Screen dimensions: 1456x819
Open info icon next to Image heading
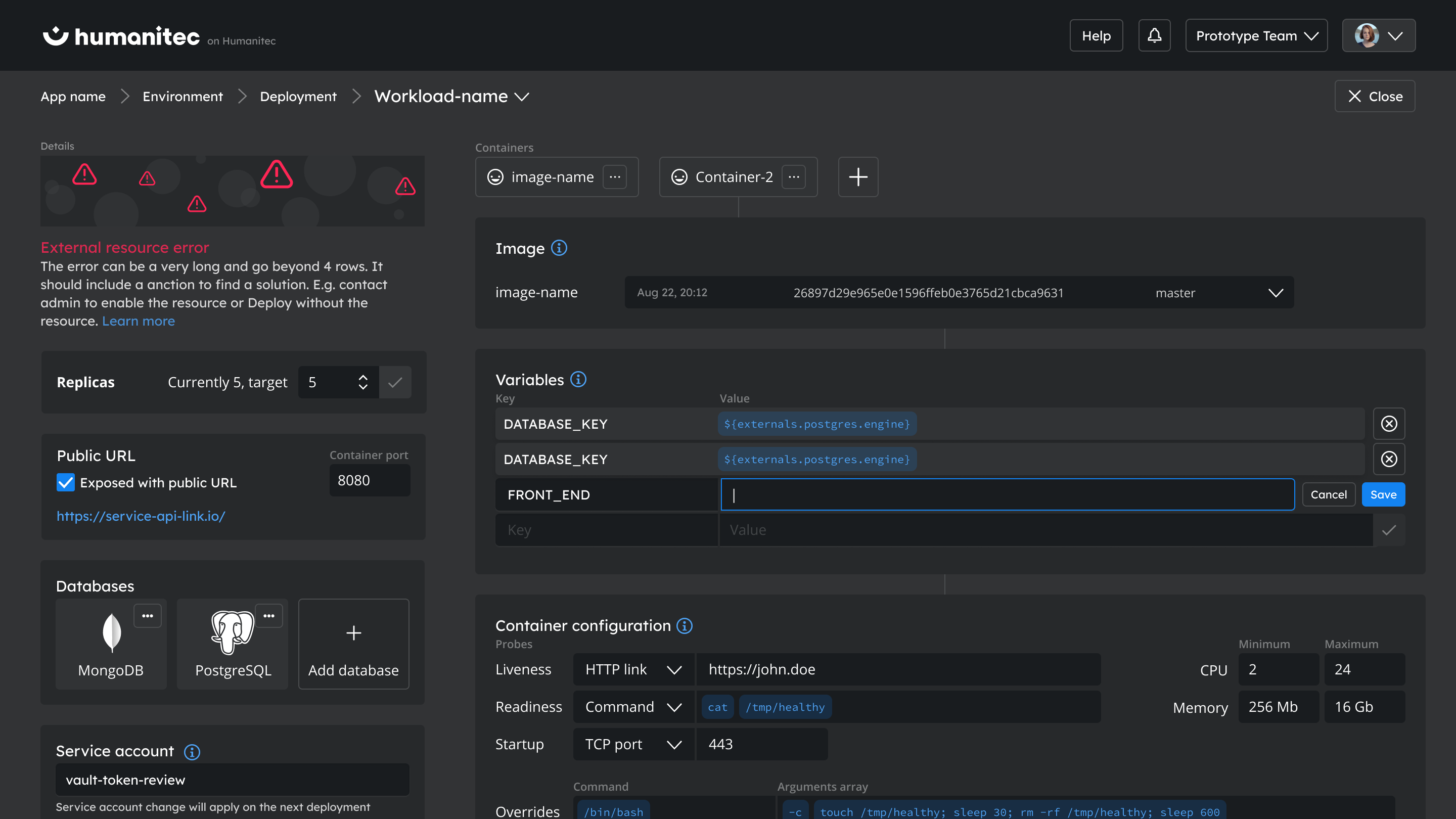click(559, 248)
